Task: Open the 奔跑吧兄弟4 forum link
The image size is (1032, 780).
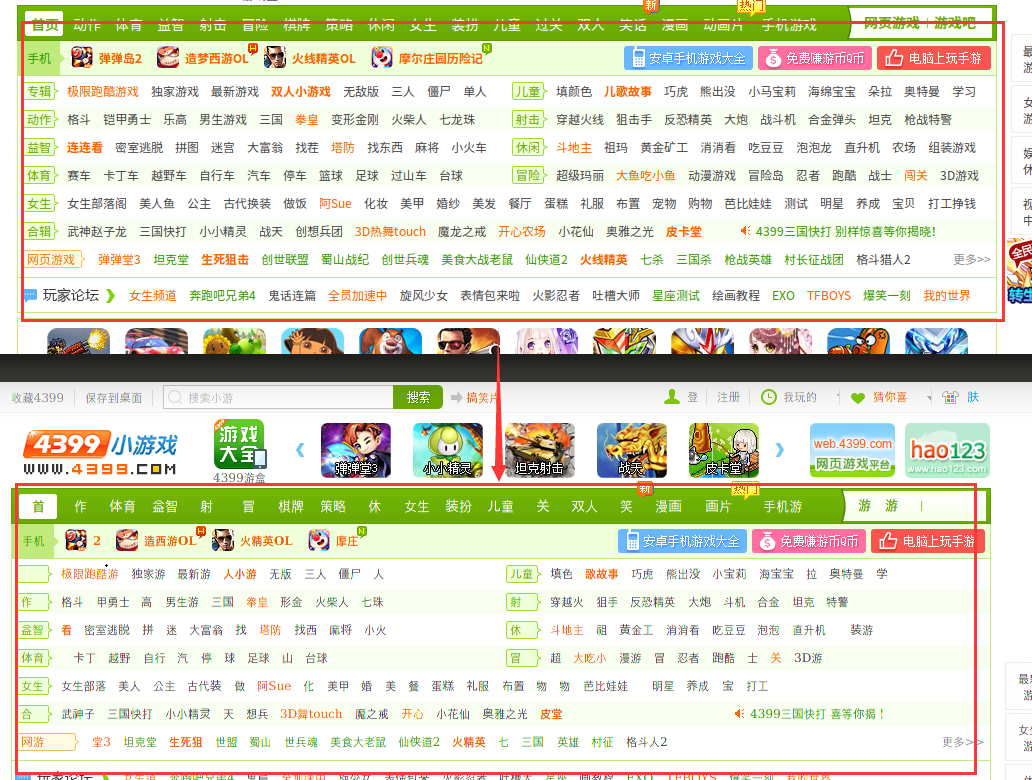Action: click(x=222, y=296)
